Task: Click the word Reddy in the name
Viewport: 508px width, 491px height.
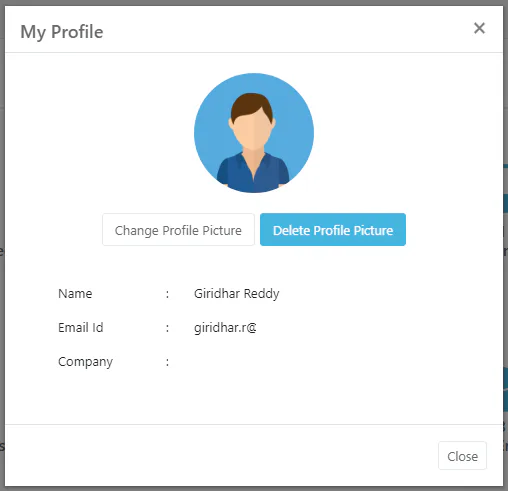Action: pos(262,294)
